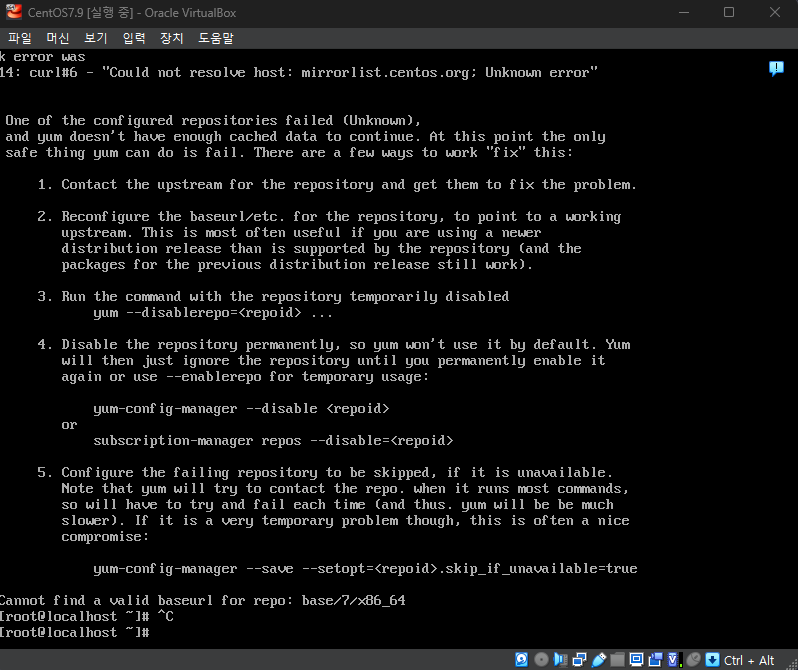The width and height of the screenshot is (798, 670).
Task: Open the 파일 menu
Action: coord(20,38)
